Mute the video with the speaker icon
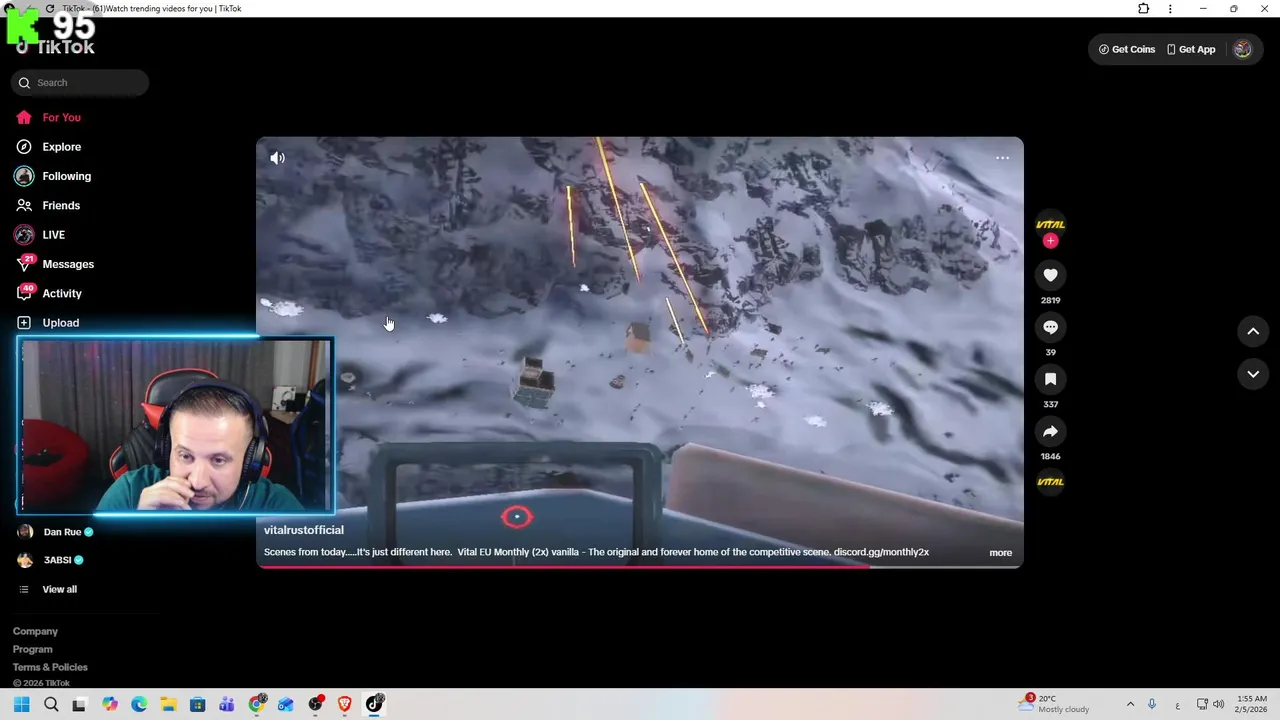 (277, 158)
